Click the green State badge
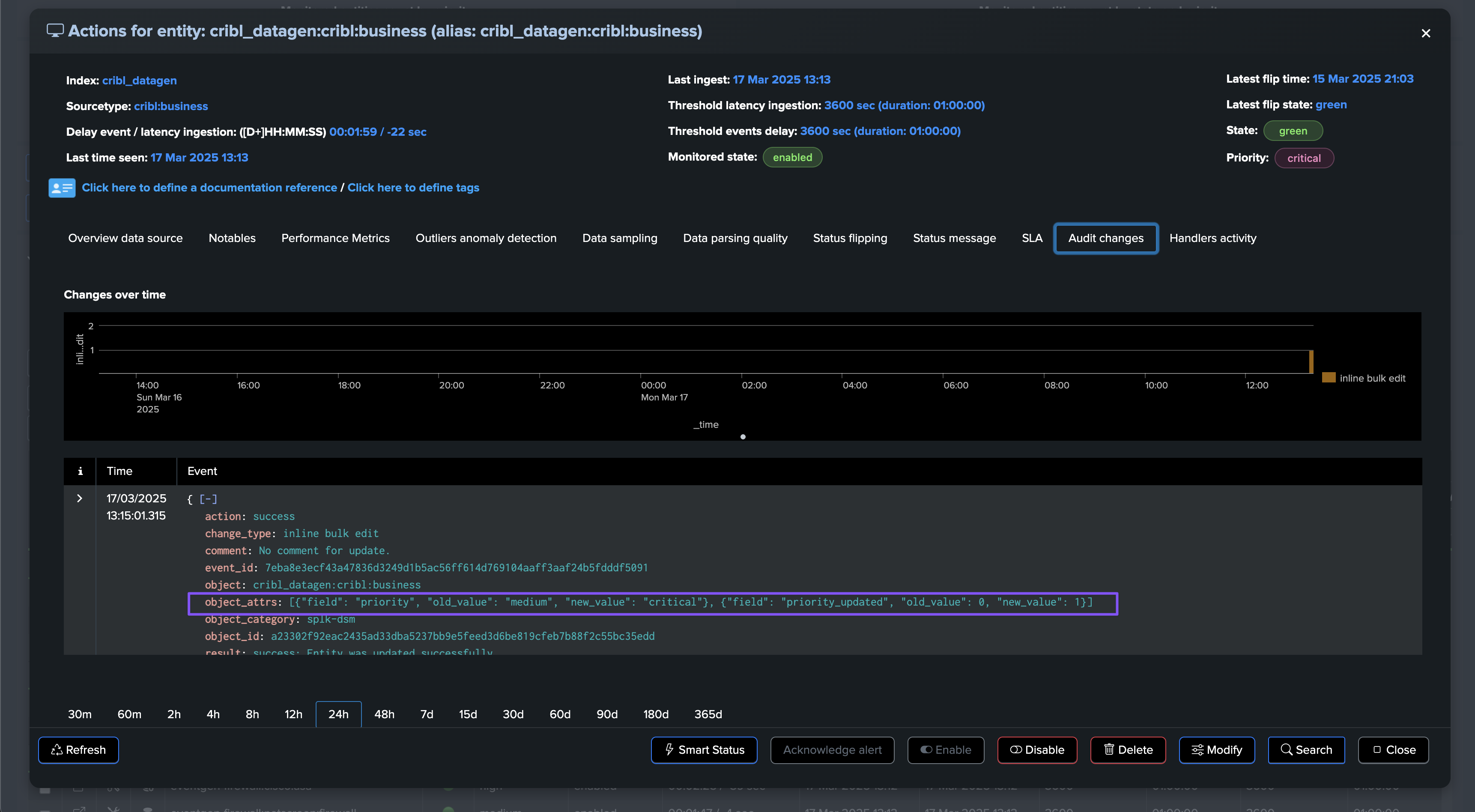The height and width of the screenshot is (812, 1475). pos(1293,131)
